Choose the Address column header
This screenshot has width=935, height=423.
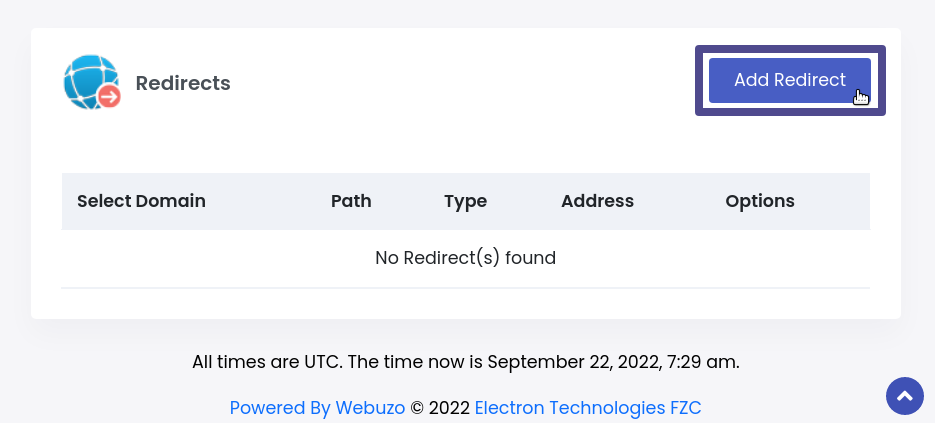(597, 201)
